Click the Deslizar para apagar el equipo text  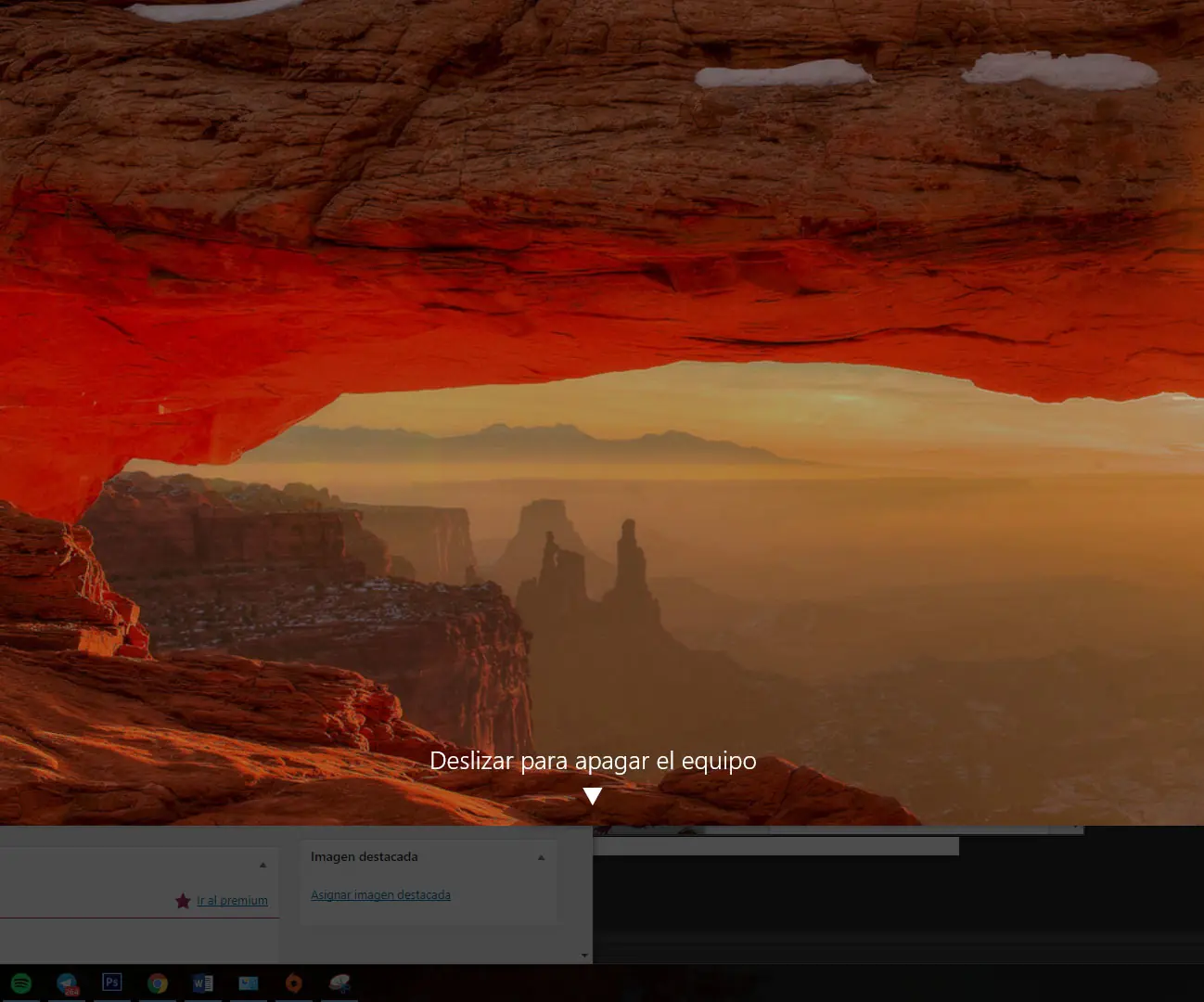[x=593, y=760]
